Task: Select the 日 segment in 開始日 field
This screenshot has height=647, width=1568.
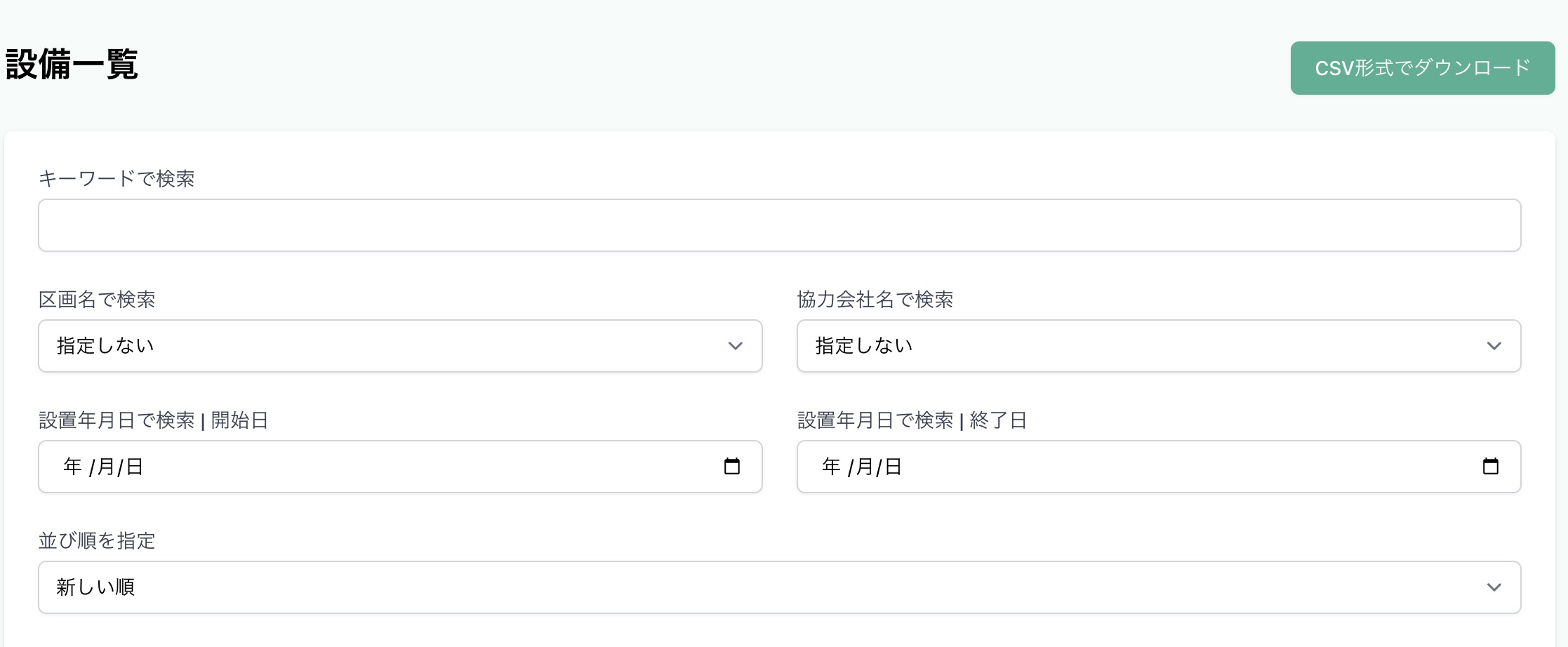Action: pyautogui.click(x=135, y=467)
